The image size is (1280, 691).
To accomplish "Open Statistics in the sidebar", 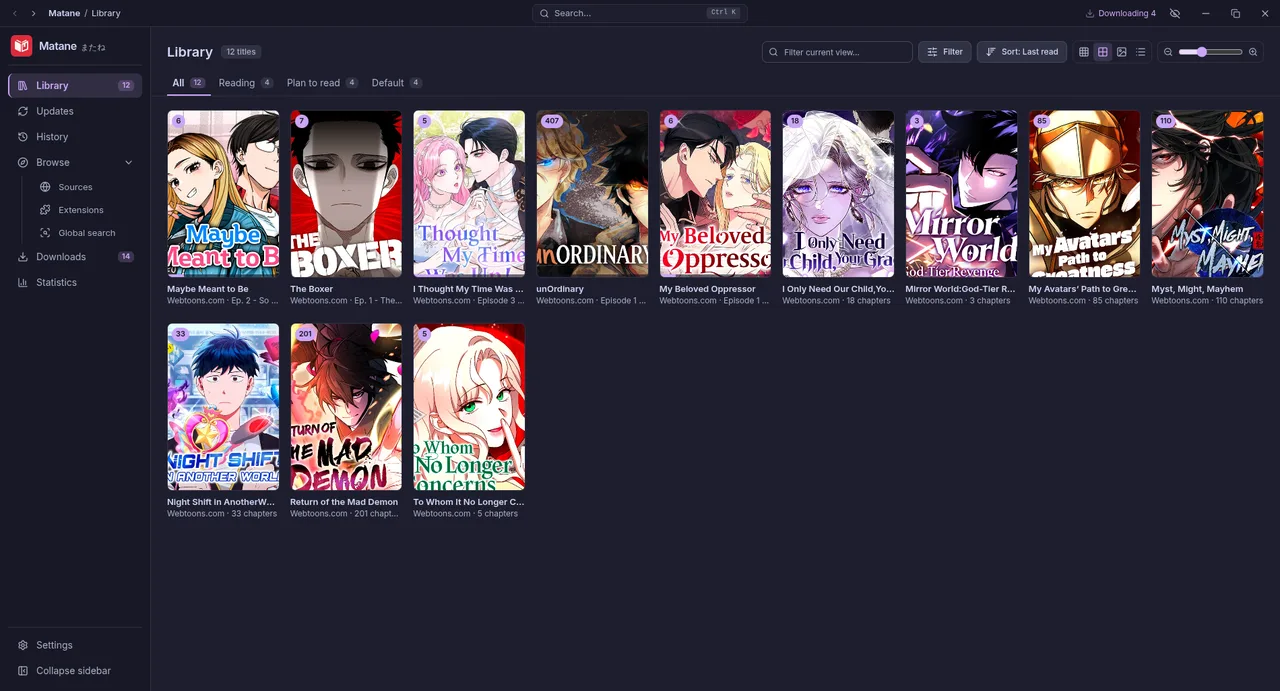I will (75, 283).
